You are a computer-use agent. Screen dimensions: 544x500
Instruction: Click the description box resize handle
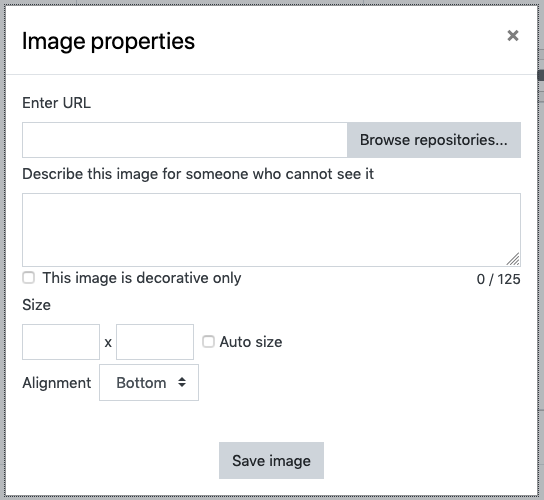pos(513,259)
